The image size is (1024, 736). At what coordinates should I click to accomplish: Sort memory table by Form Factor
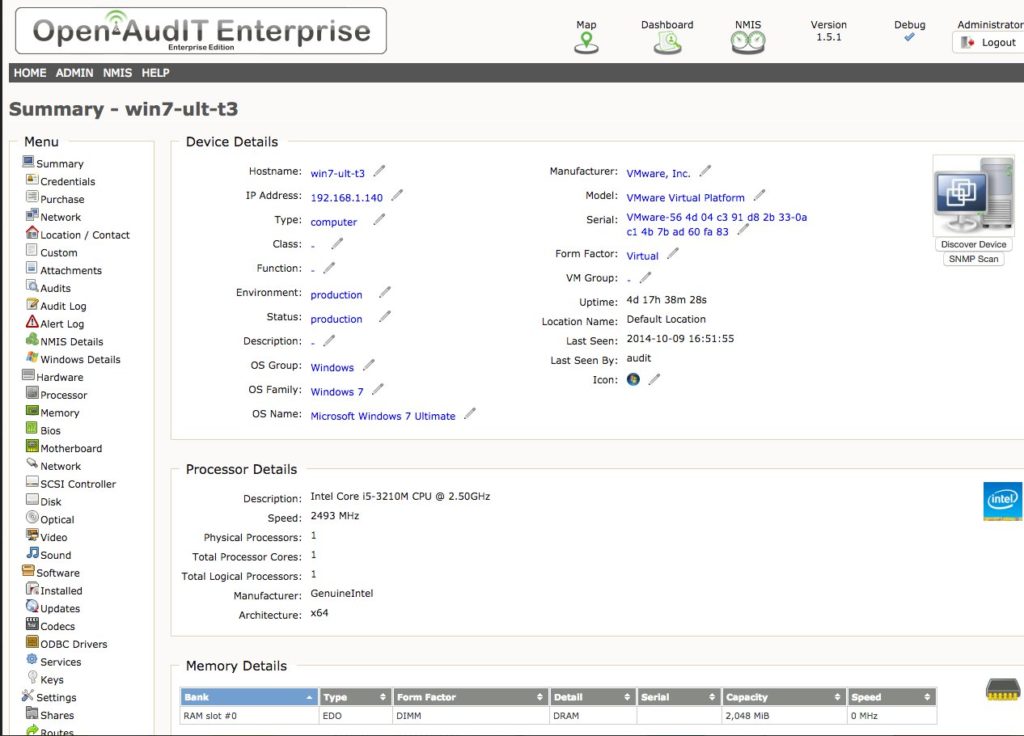pyautogui.click(x=470, y=697)
